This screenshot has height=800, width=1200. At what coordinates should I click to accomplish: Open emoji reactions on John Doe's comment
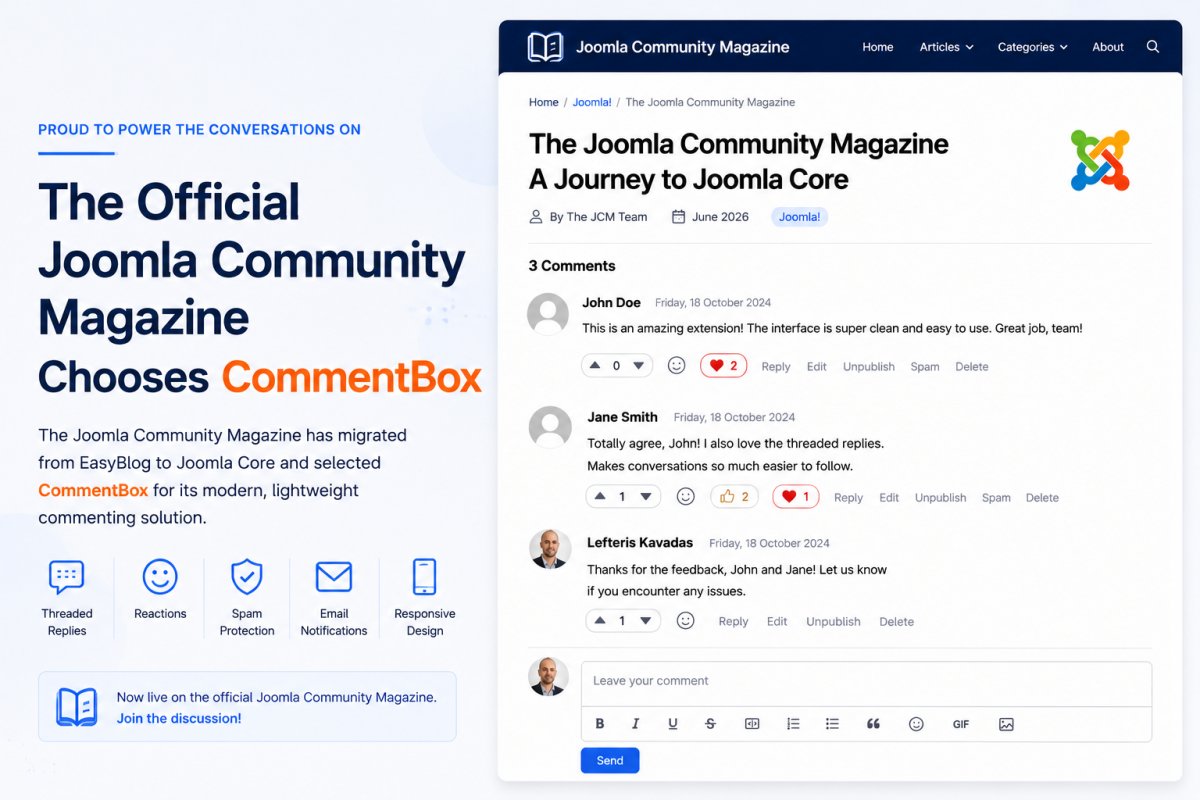pyautogui.click(x=677, y=366)
